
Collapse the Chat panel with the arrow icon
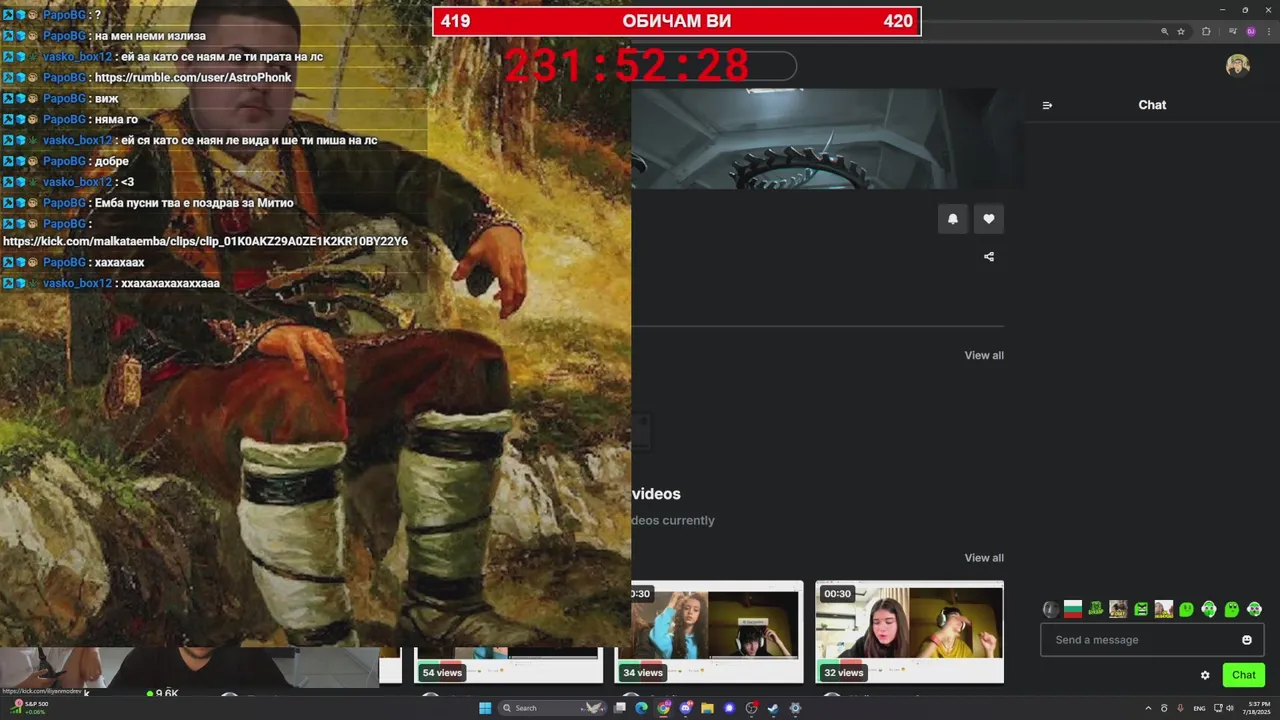click(x=1047, y=105)
